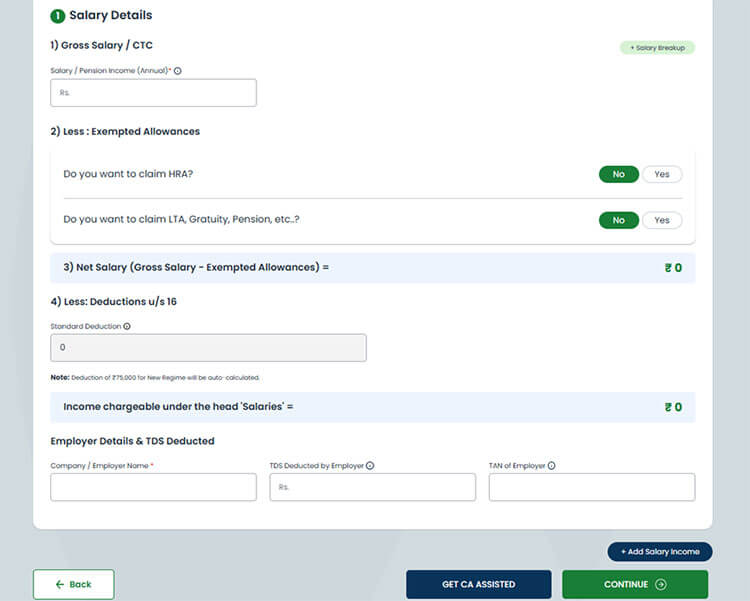Click info icon beside Standard Deduction
750x601 pixels.
click(127, 326)
